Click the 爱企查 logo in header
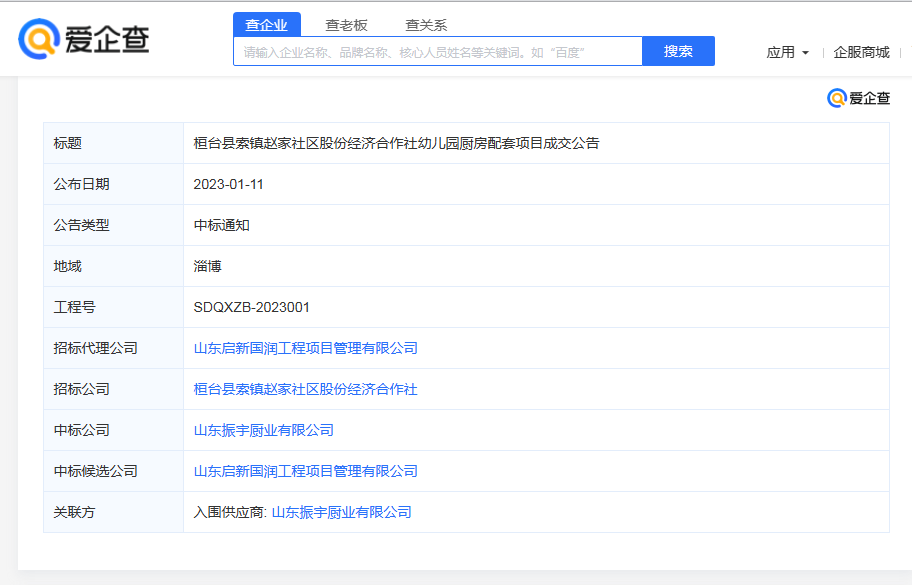 pyautogui.click(x=84, y=39)
